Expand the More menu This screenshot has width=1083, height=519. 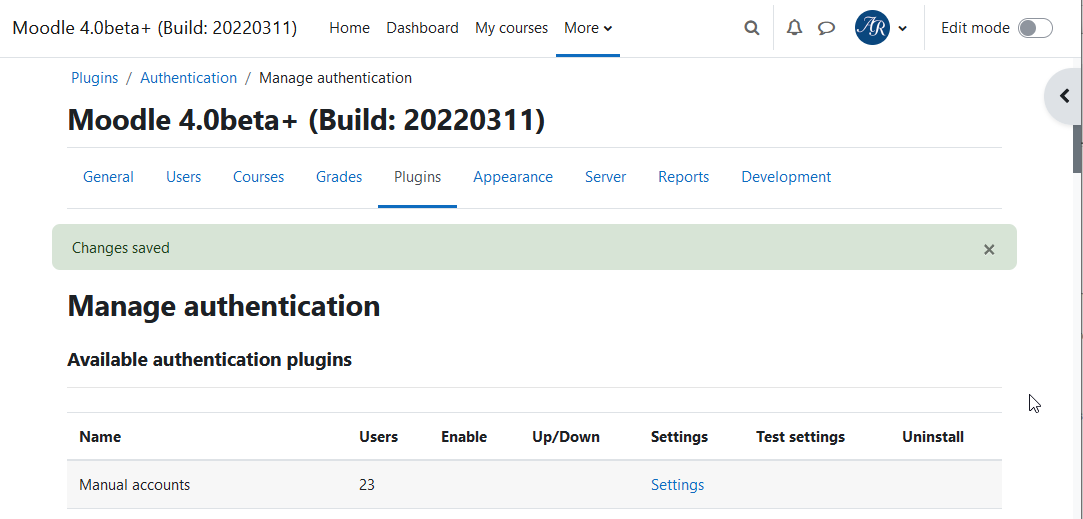pos(588,28)
